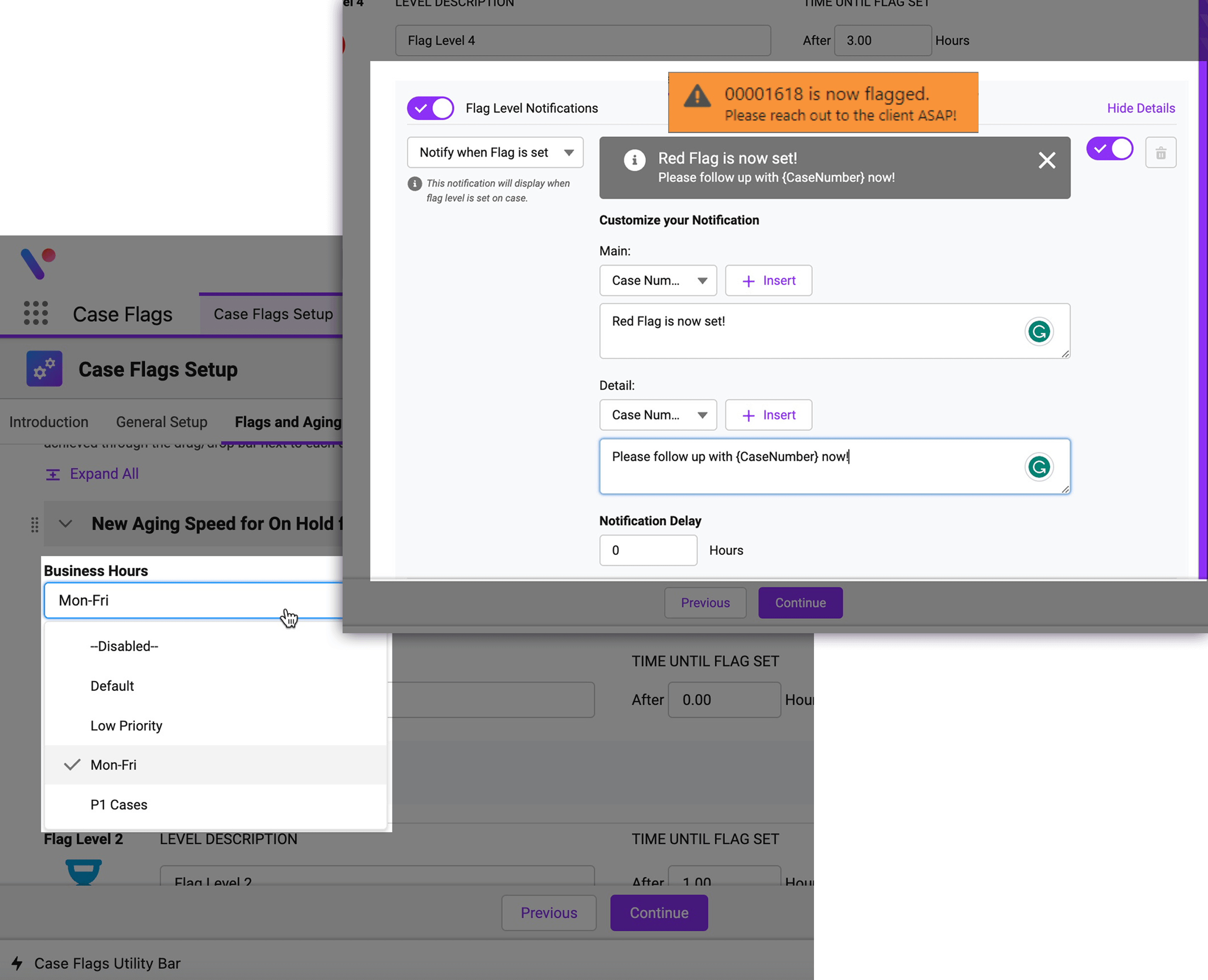1208x980 pixels.
Task: Delete the notification using the trash icon
Action: [1160, 152]
